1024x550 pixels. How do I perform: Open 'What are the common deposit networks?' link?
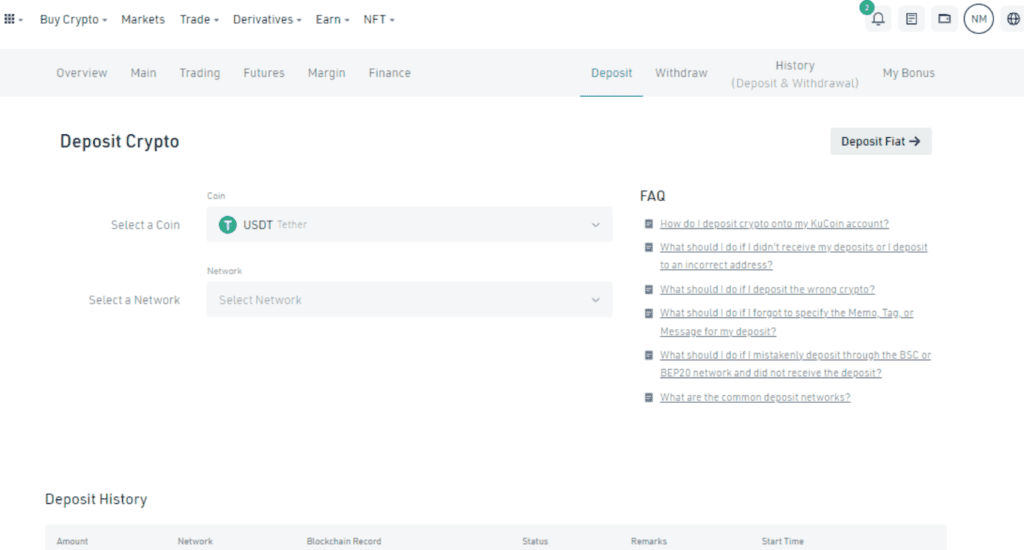tap(755, 397)
